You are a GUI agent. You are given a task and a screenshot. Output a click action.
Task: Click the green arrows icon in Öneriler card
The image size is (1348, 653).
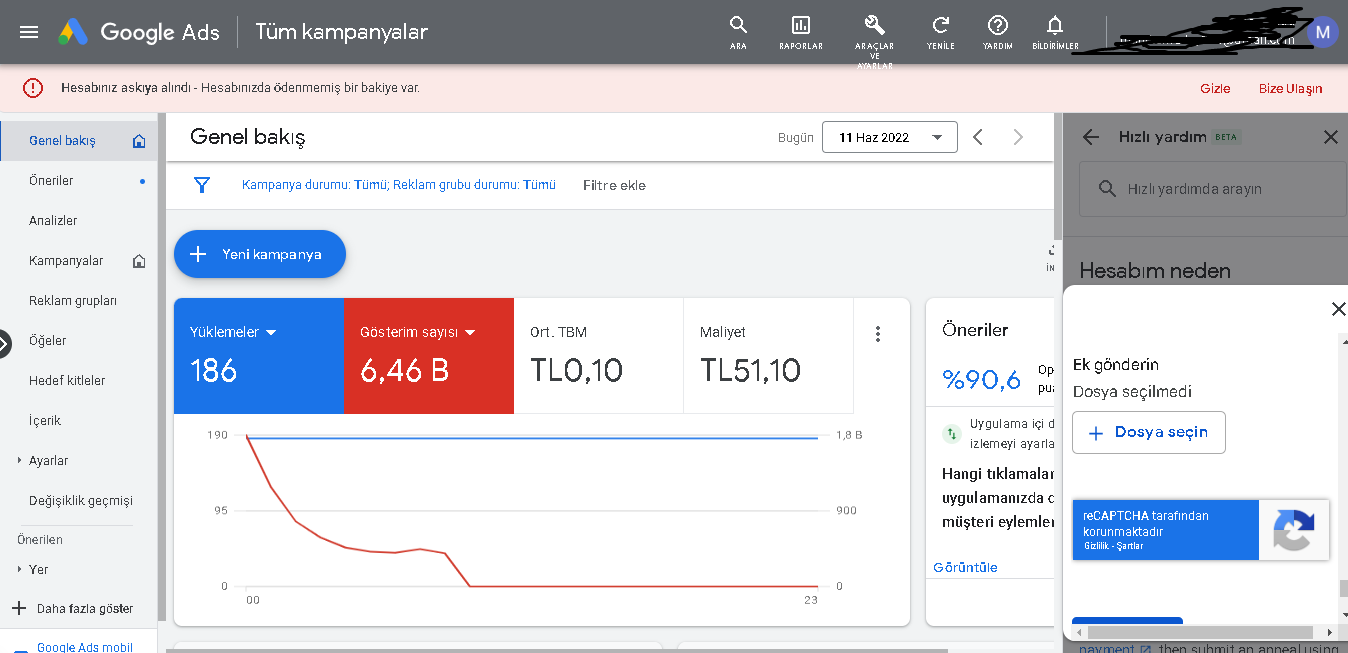pyautogui.click(x=952, y=434)
